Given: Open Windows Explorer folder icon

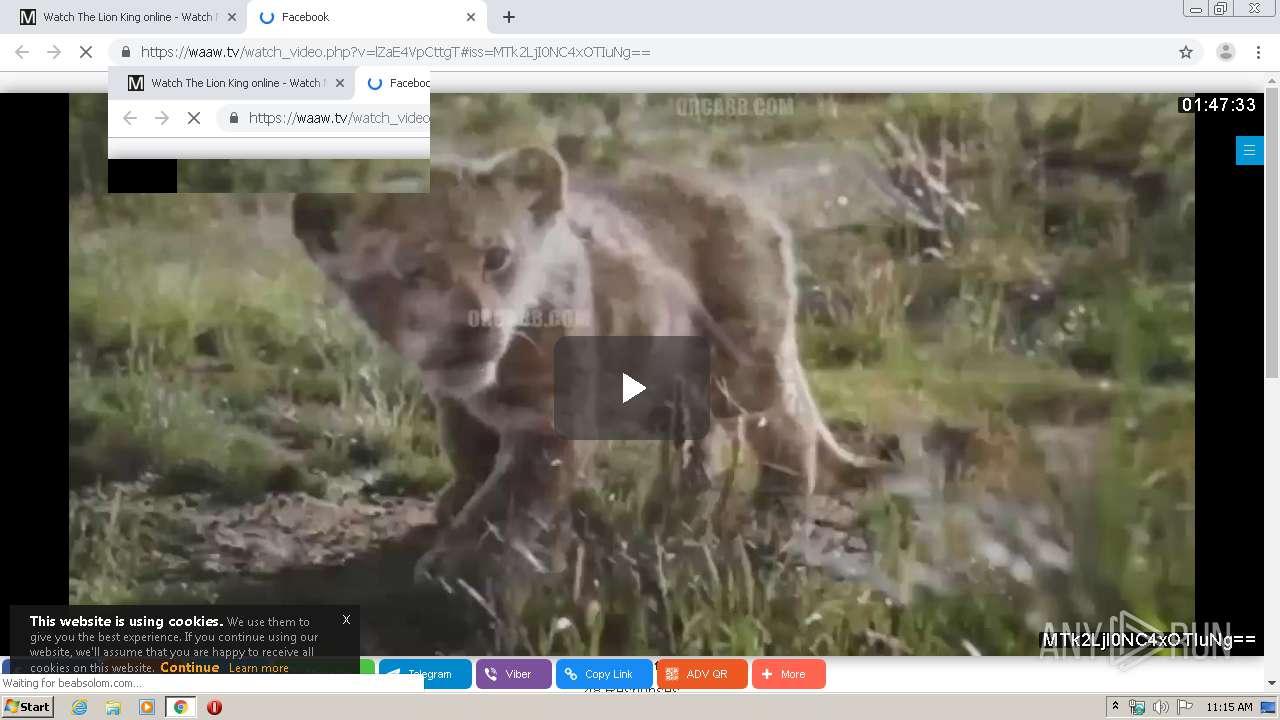Looking at the screenshot, I should (x=113, y=707).
